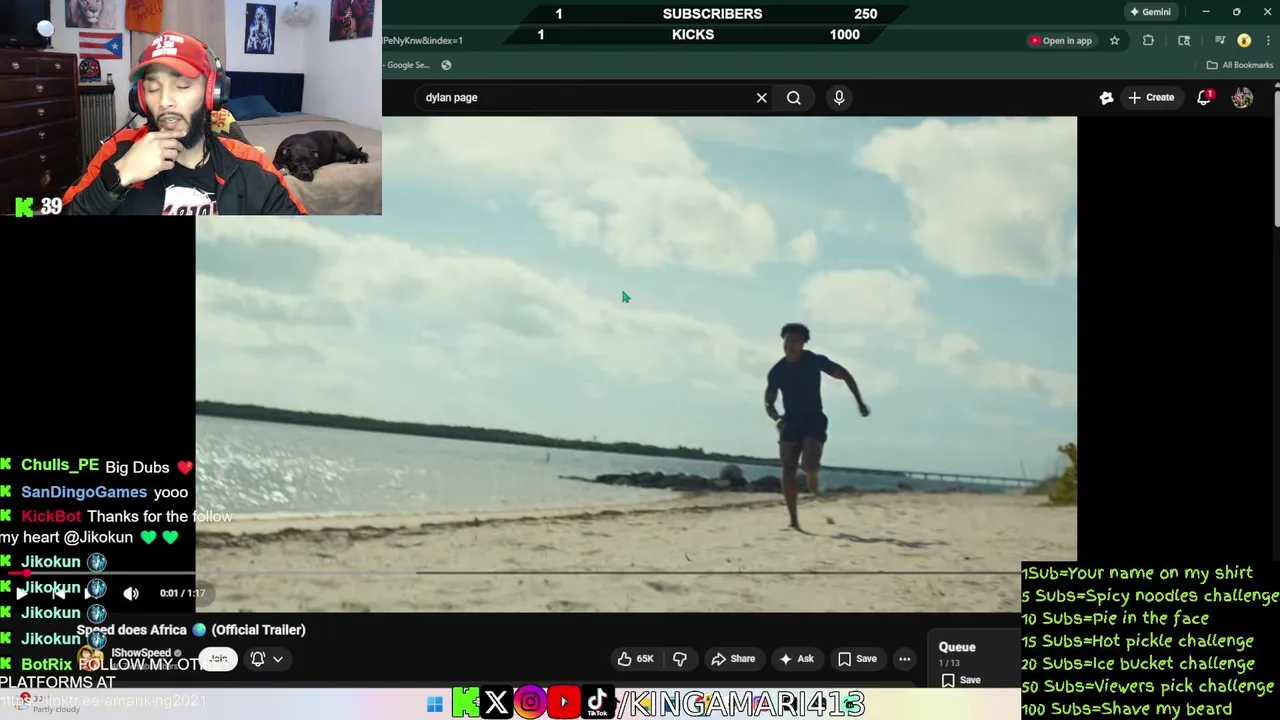Screen dimensions: 1280x720
Task: Click the Join channel button
Action: tap(218, 659)
